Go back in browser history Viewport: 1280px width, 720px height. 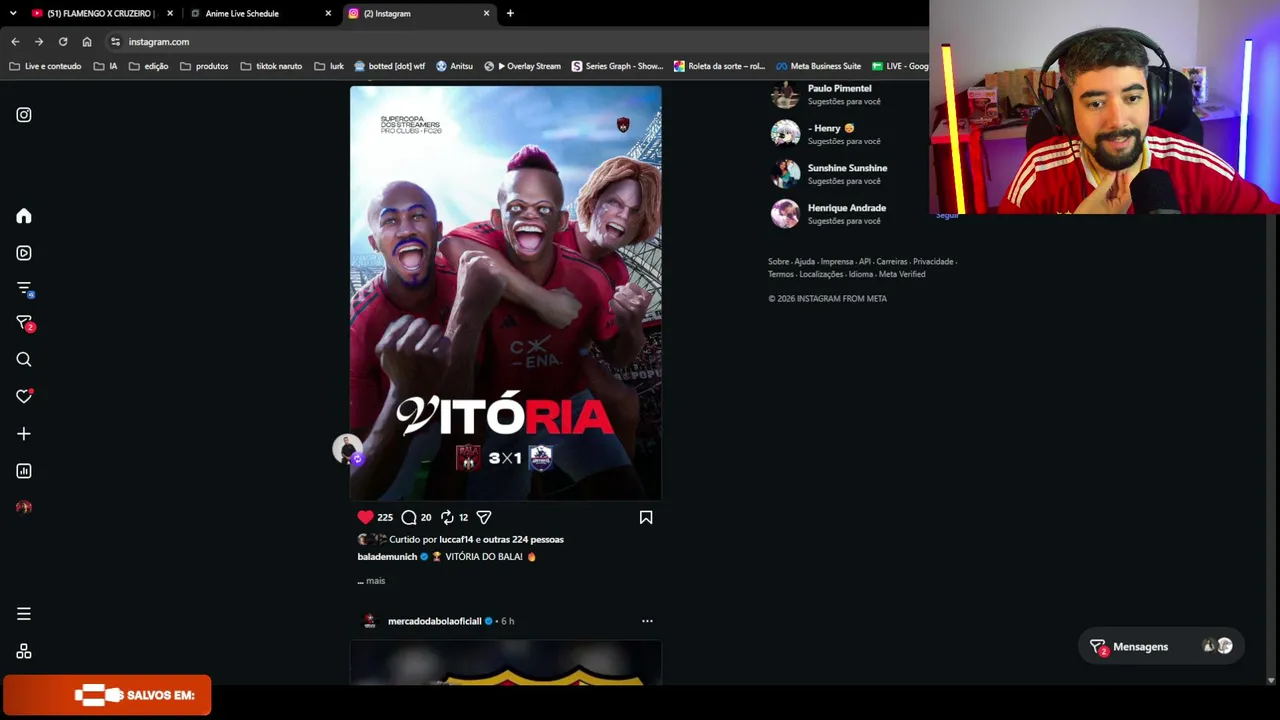coord(15,42)
